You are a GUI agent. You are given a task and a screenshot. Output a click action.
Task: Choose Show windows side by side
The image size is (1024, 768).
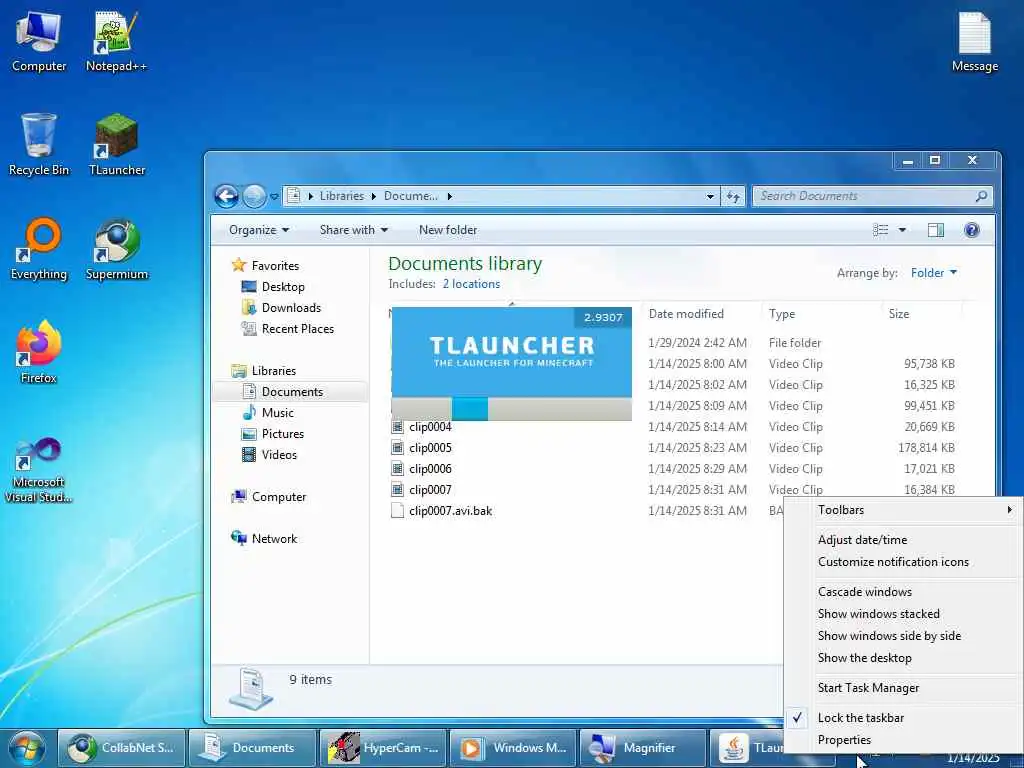(903, 636)
